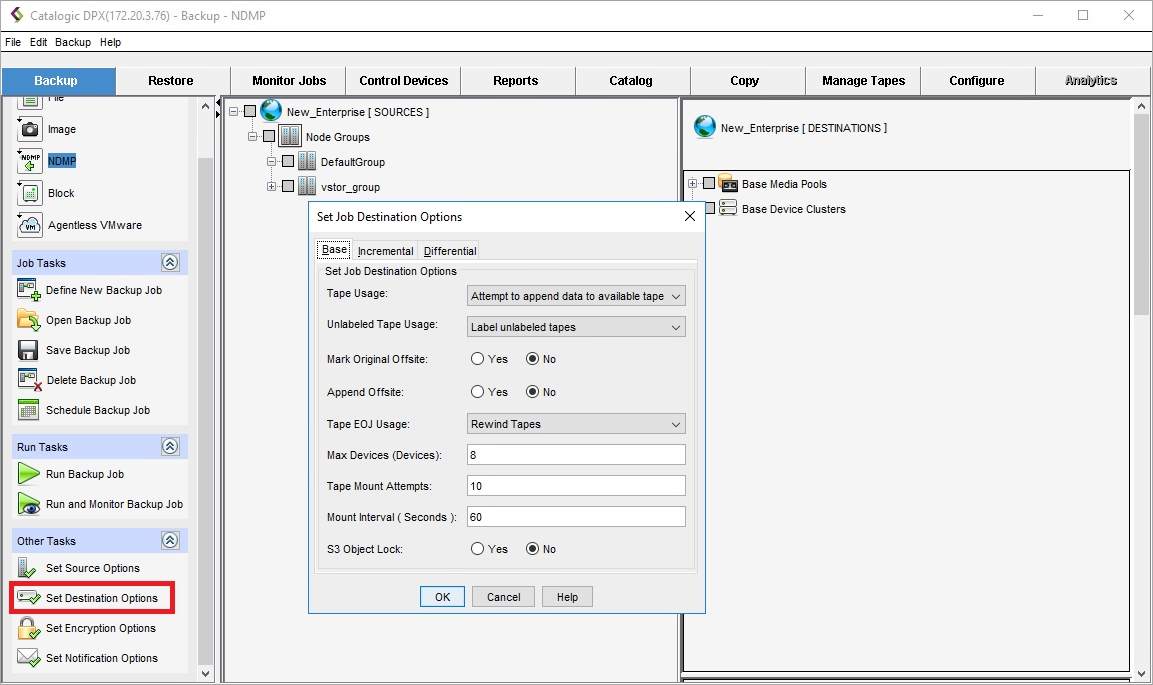
Task: Click the Schedule Backup Job calendar icon
Action: (29, 410)
